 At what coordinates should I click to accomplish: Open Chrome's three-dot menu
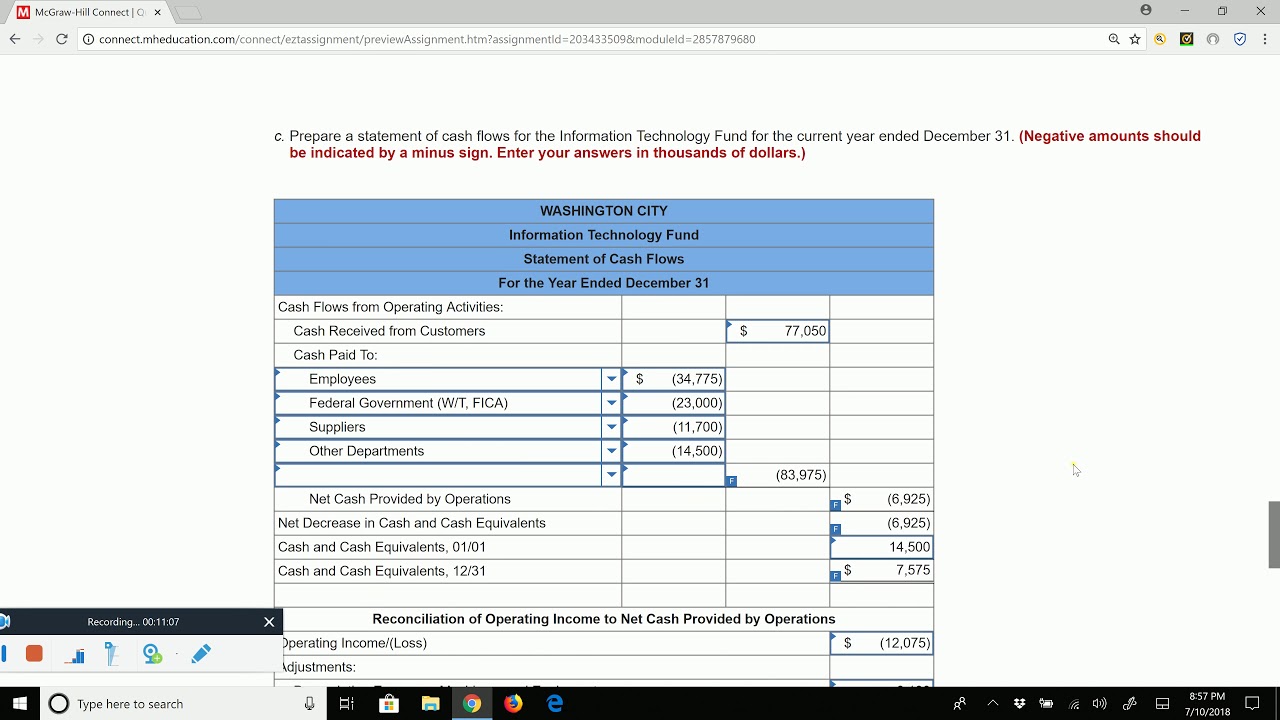point(1265,39)
